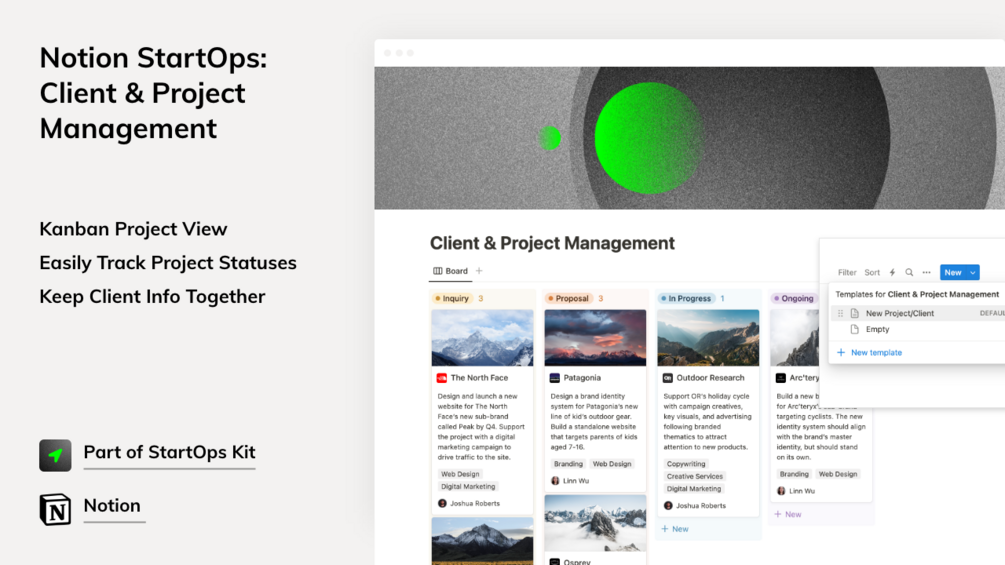Screen dimensions: 1005x565
Task: Click the Outdoor Research logo icon
Action: coord(667,378)
